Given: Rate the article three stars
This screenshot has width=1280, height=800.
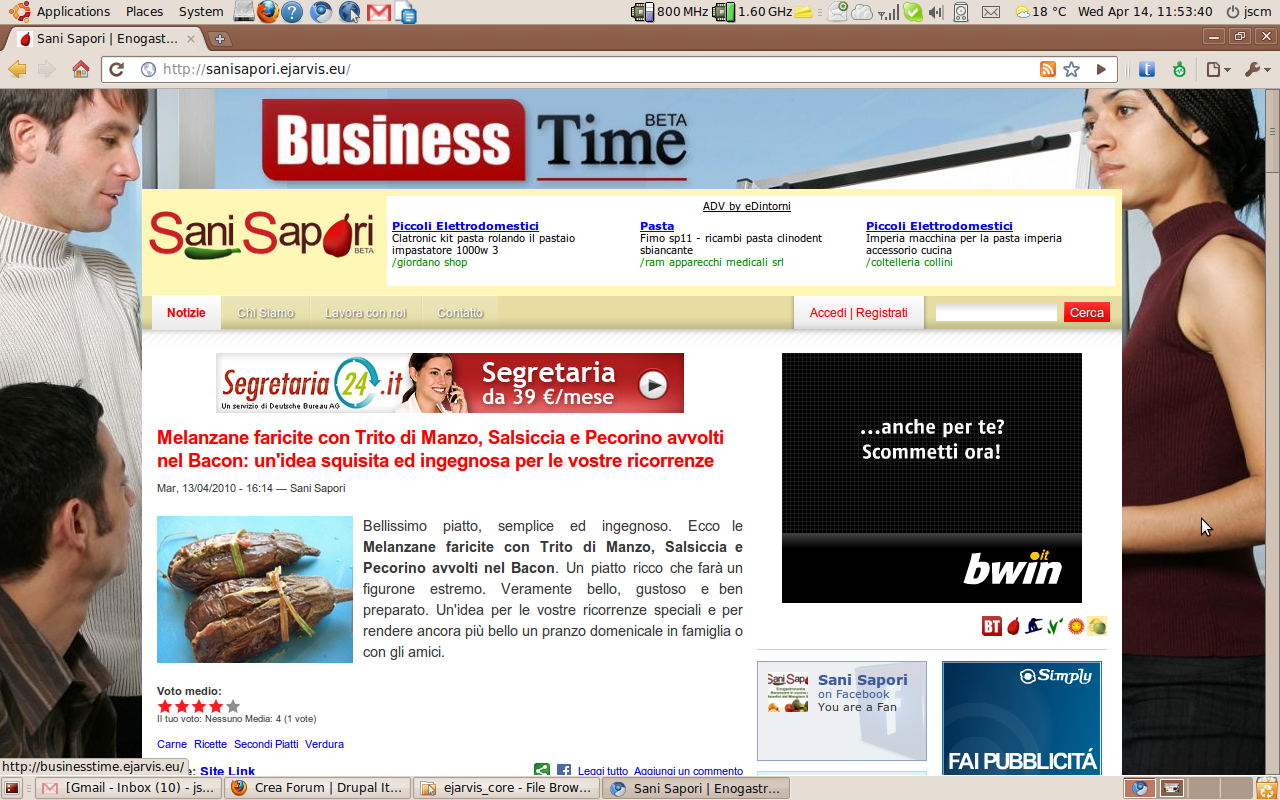Looking at the screenshot, I should (199, 706).
